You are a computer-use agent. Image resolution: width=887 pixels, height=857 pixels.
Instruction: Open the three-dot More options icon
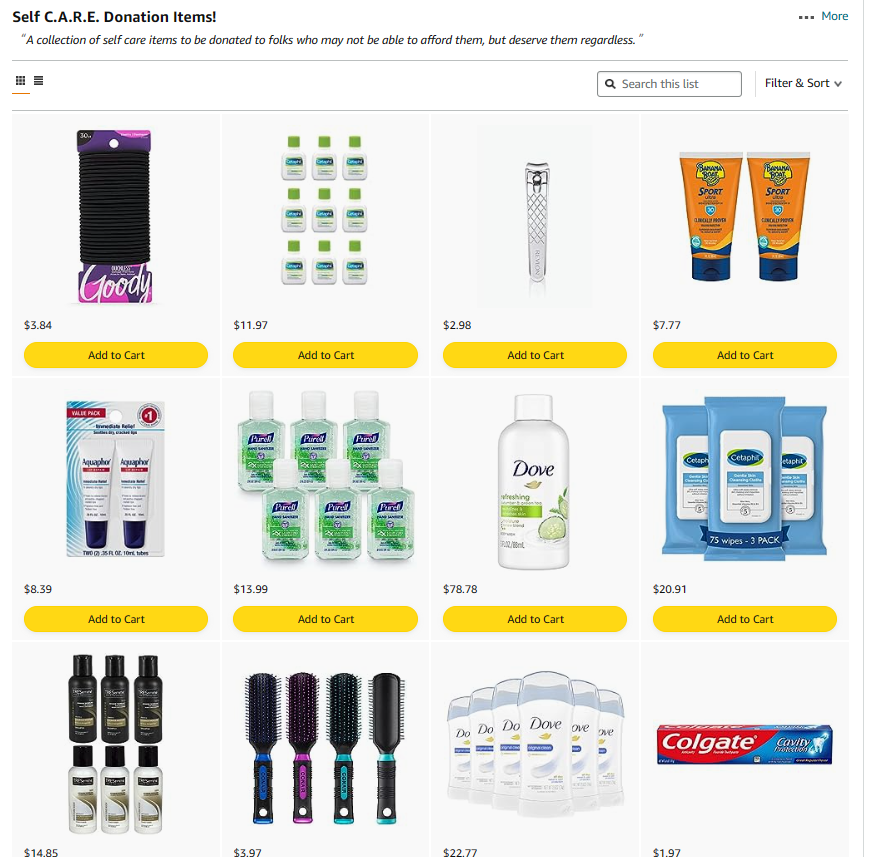pos(806,18)
